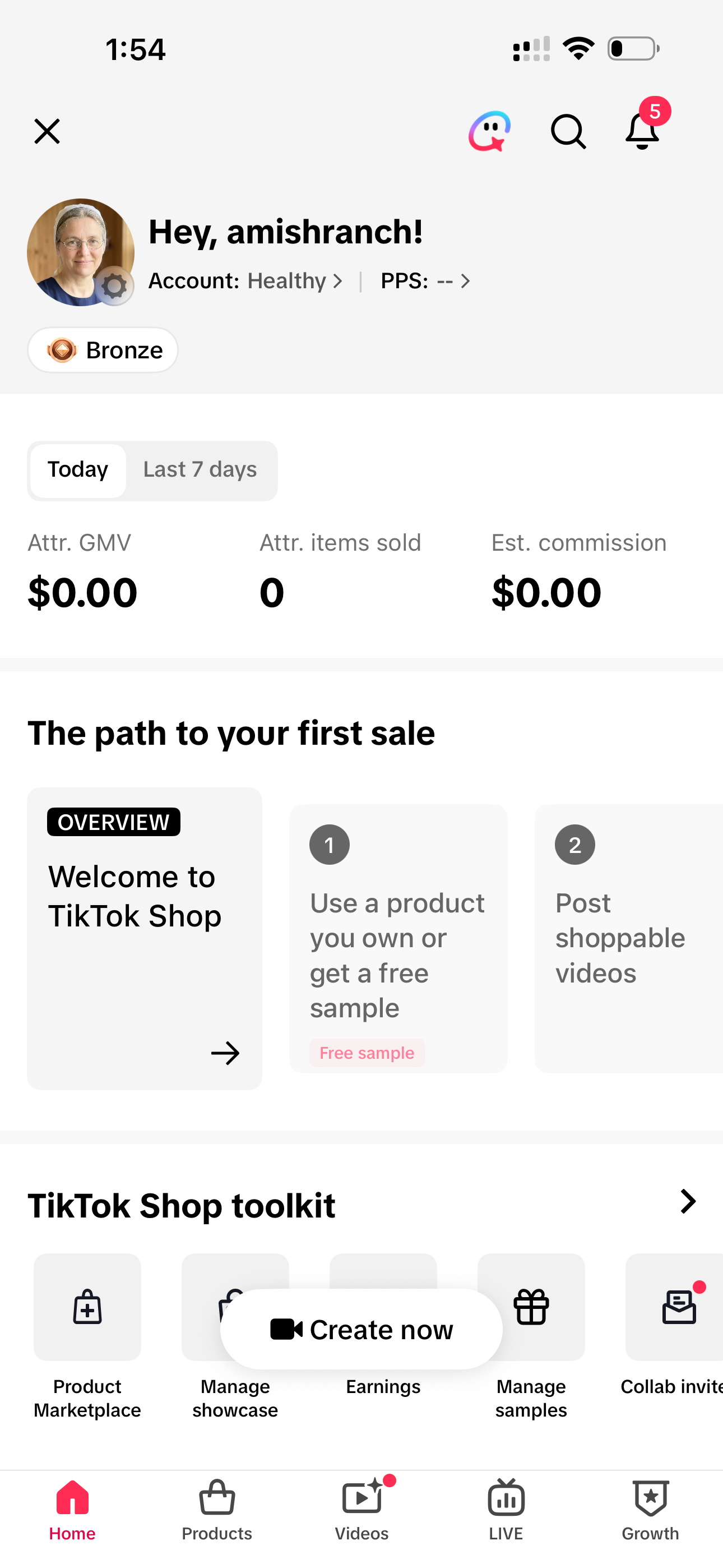Switch stats to Today
723x1568 pixels.
pyautogui.click(x=78, y=470)
